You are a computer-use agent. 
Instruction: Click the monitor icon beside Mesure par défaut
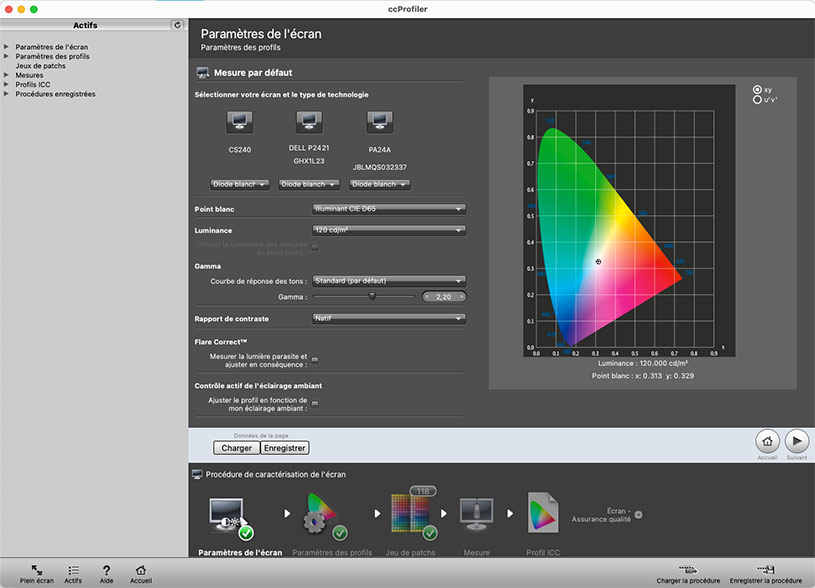[203, 73]
